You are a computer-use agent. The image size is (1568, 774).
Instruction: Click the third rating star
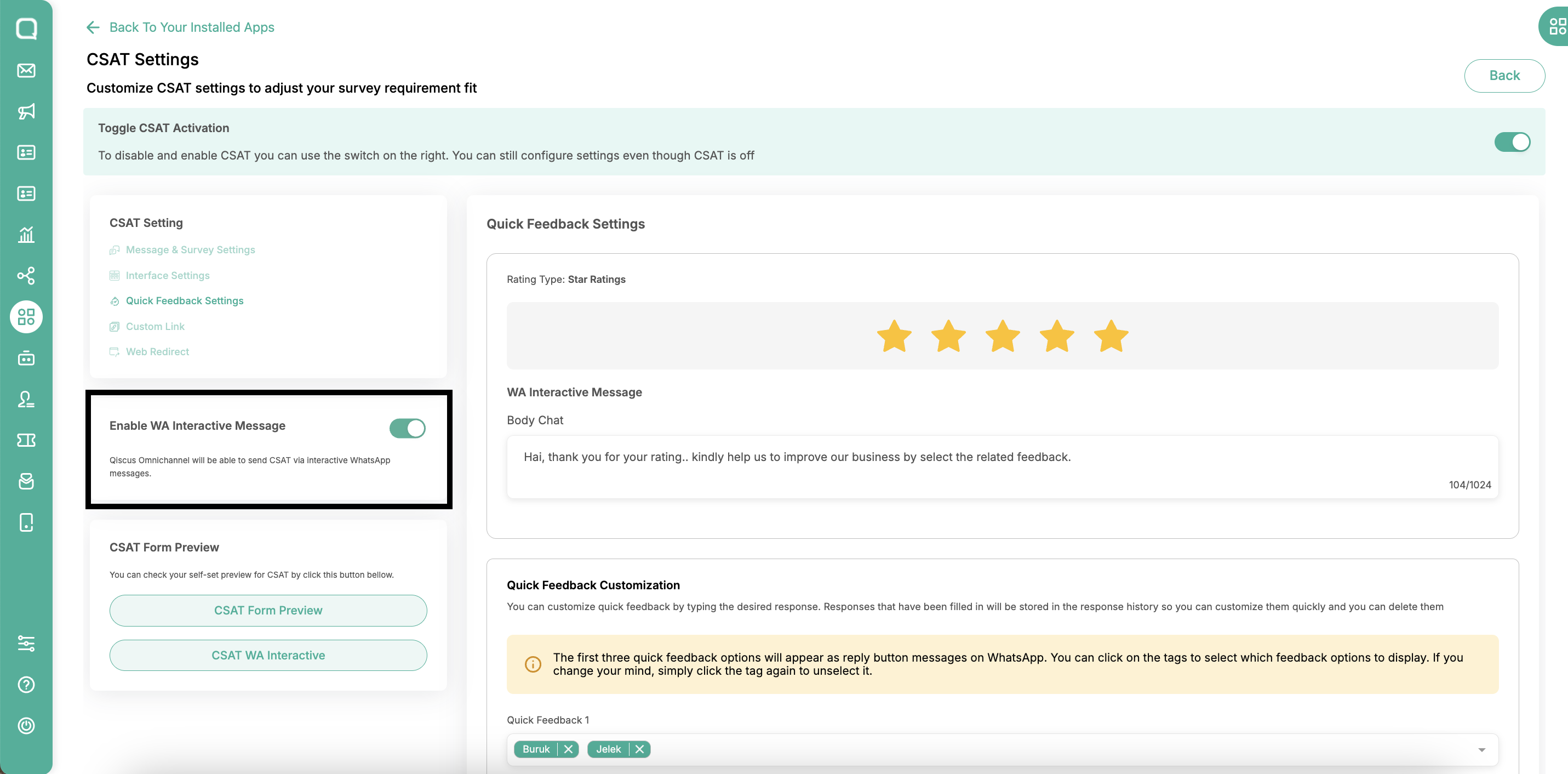(1003, 335)
